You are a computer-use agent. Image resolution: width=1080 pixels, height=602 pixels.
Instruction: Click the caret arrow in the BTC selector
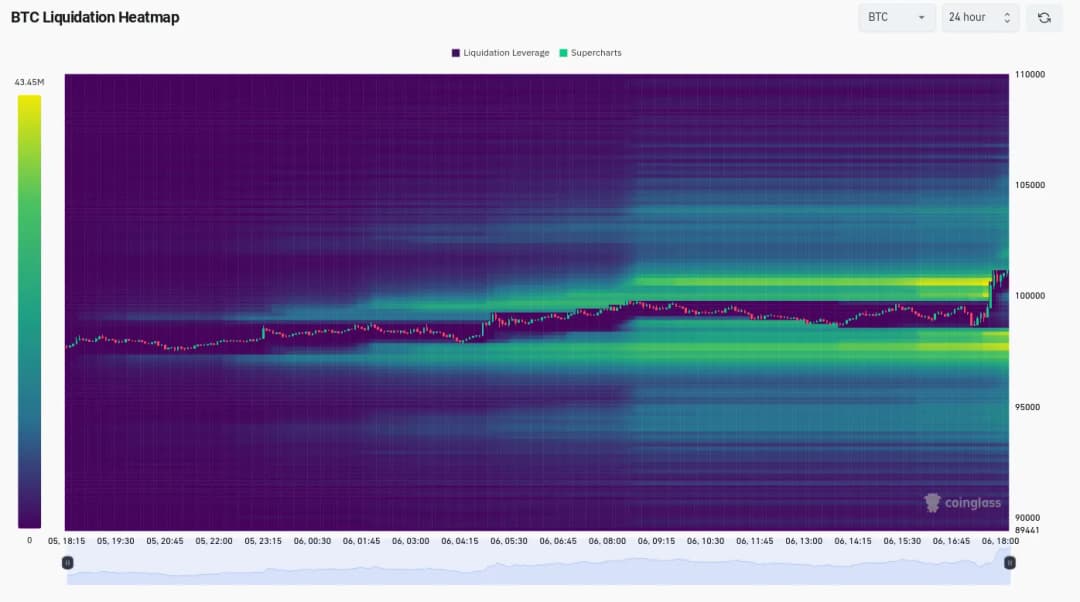pos(921,18)
